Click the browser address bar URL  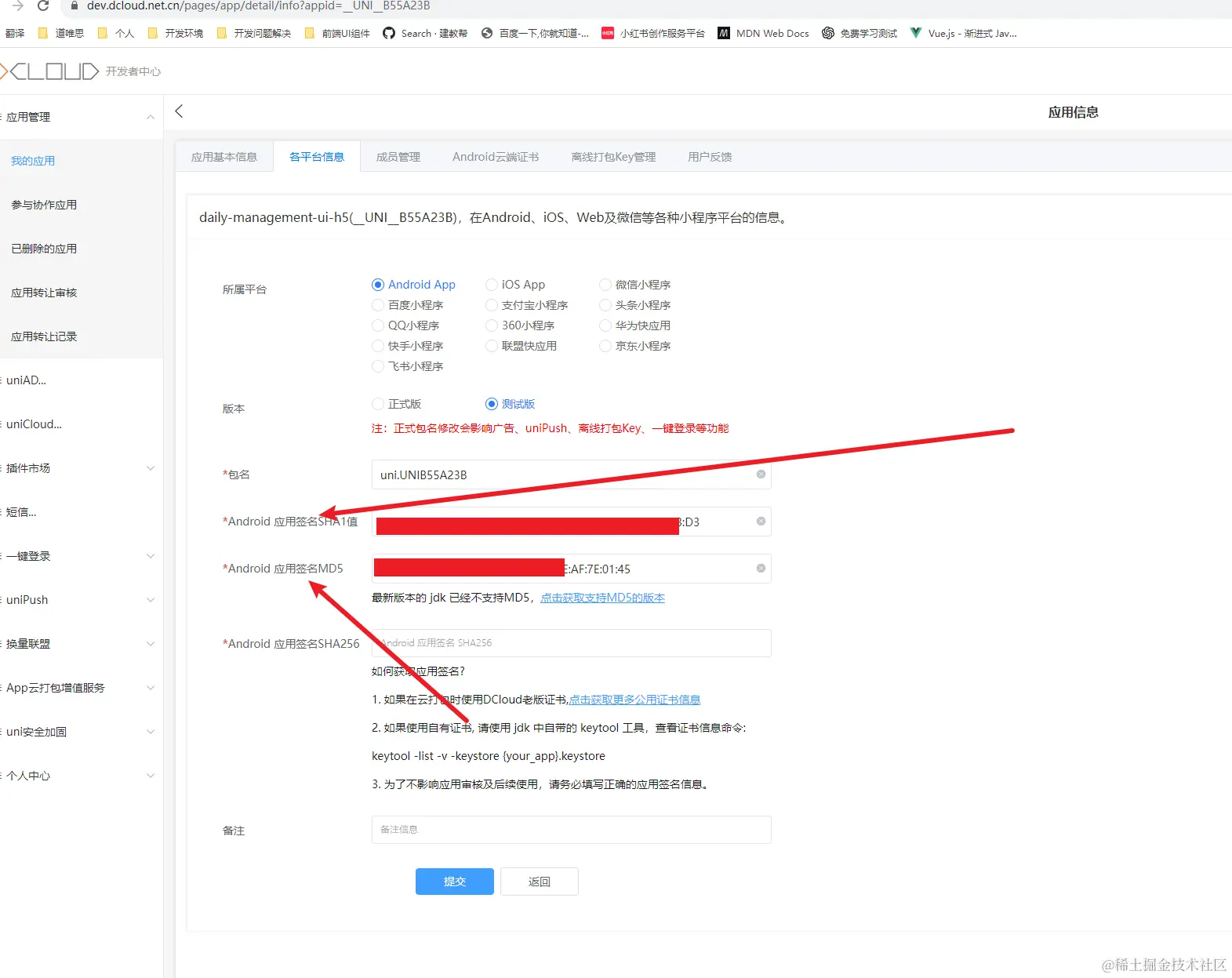(258, 5)
